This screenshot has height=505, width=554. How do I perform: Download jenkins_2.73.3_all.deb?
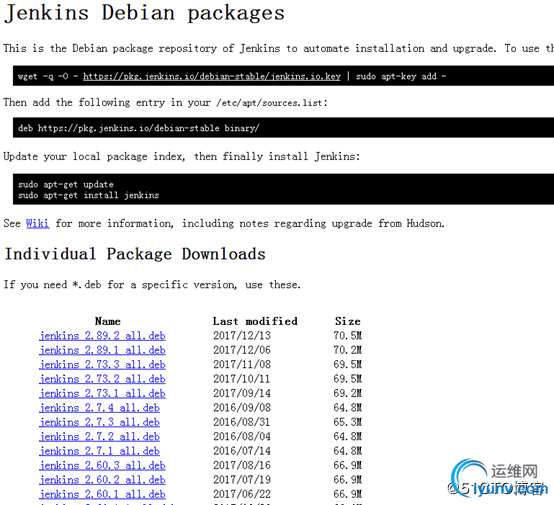[x=102, y=364]
